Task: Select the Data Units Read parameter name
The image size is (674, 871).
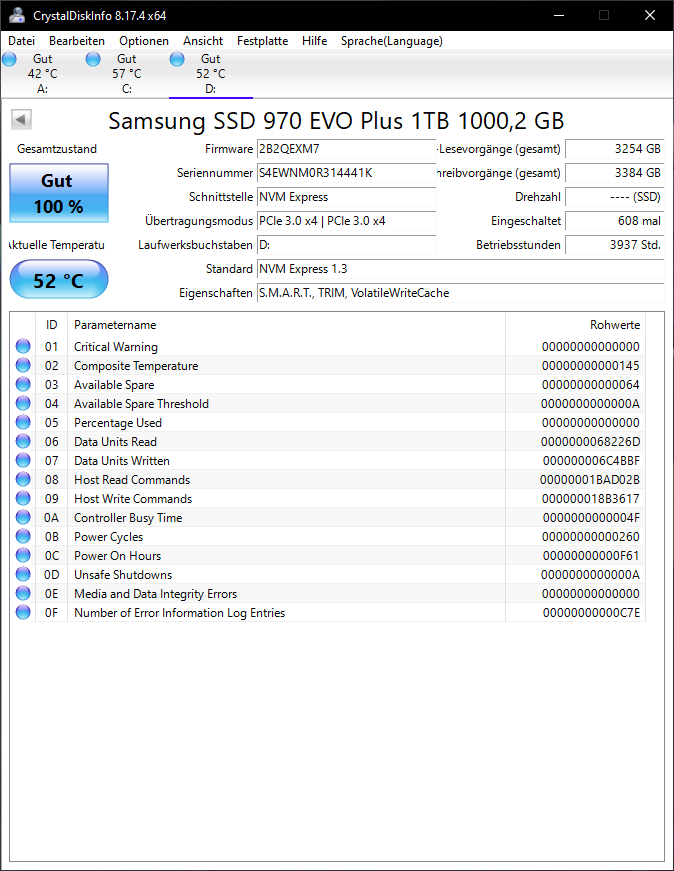Action: click(x=116, y=442)
